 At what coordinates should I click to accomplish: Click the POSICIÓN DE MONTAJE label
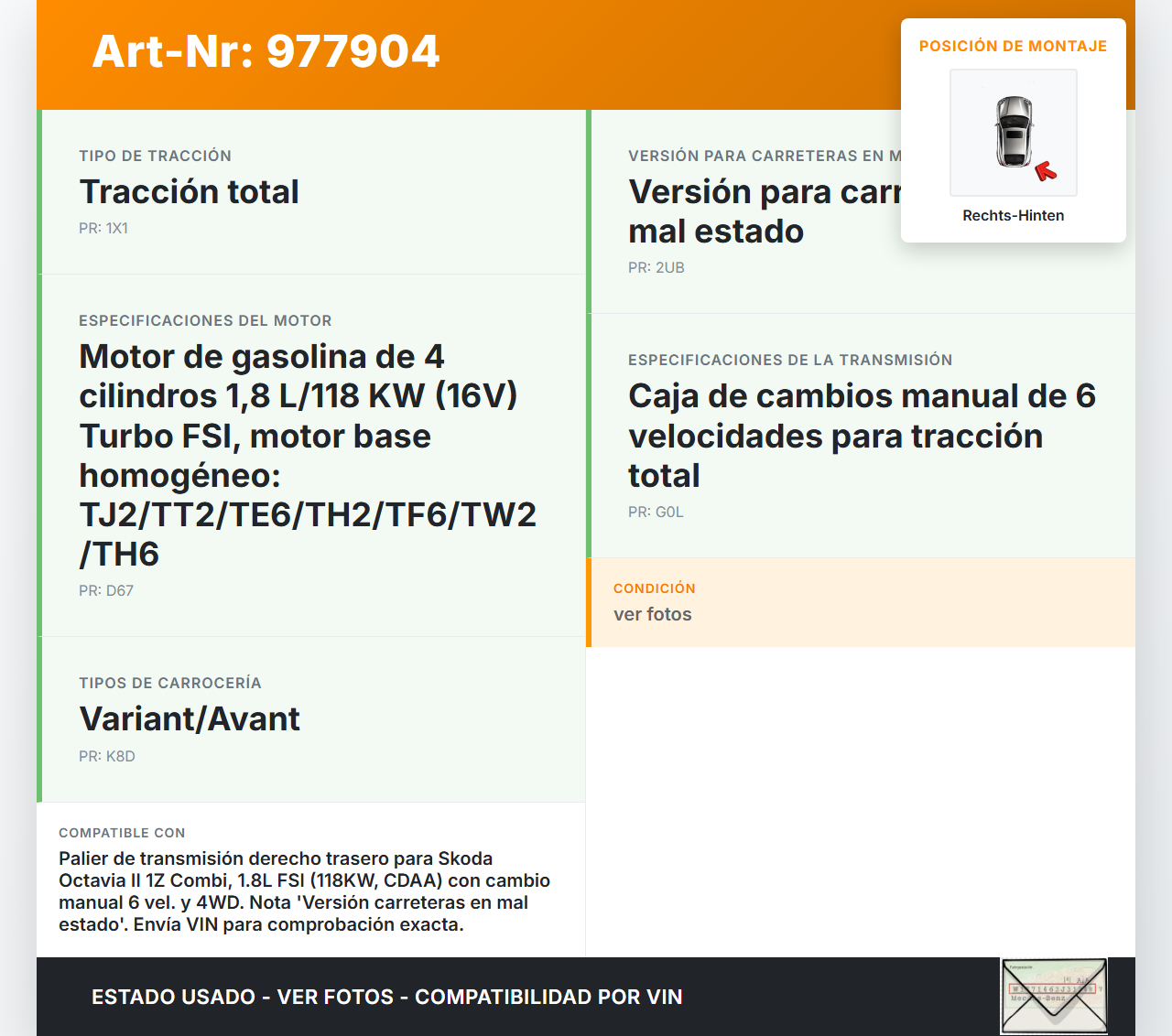pyautogui.click(x=1014, y=46)
